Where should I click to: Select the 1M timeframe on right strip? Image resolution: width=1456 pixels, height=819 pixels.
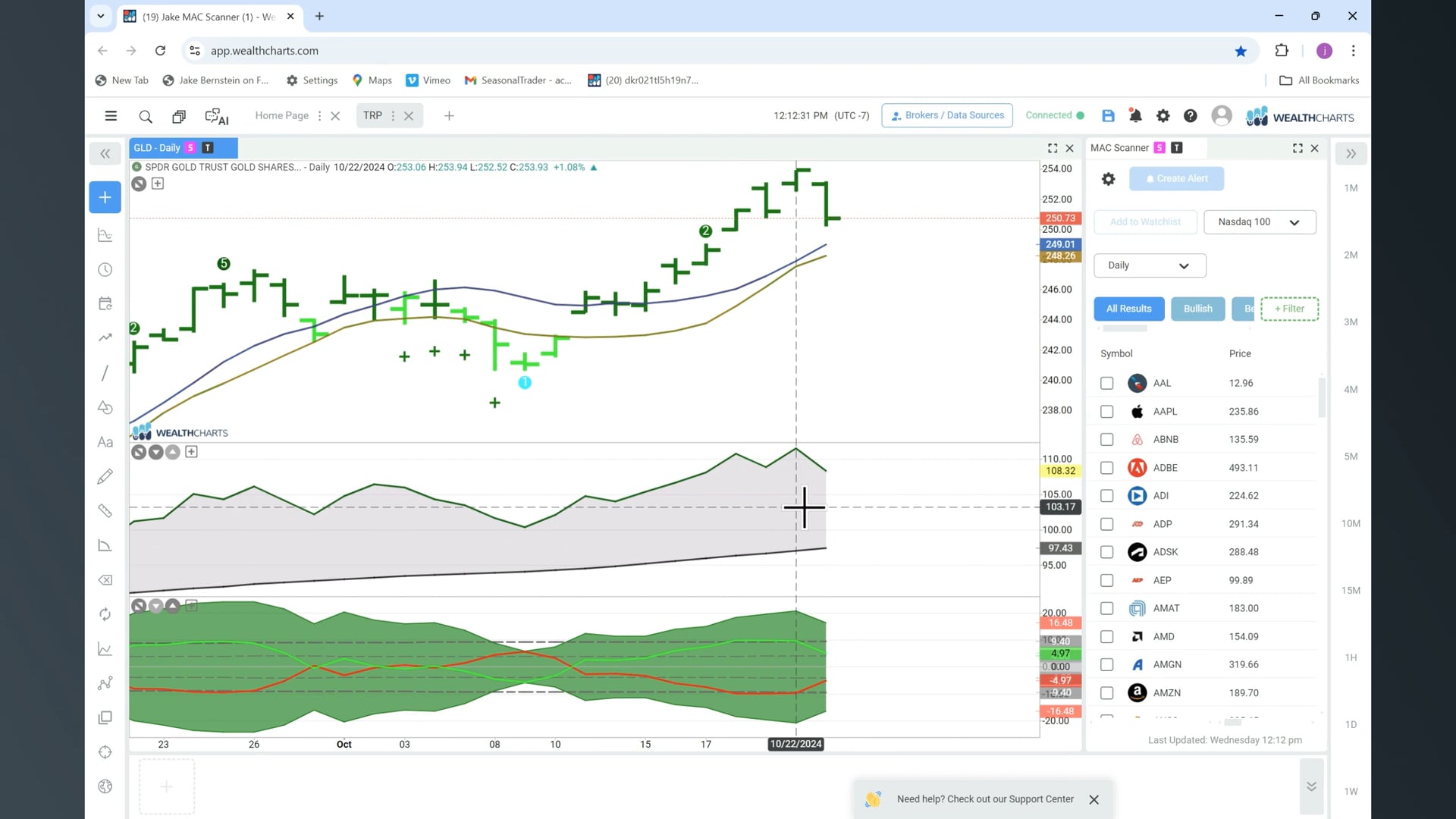(1351, 189)
